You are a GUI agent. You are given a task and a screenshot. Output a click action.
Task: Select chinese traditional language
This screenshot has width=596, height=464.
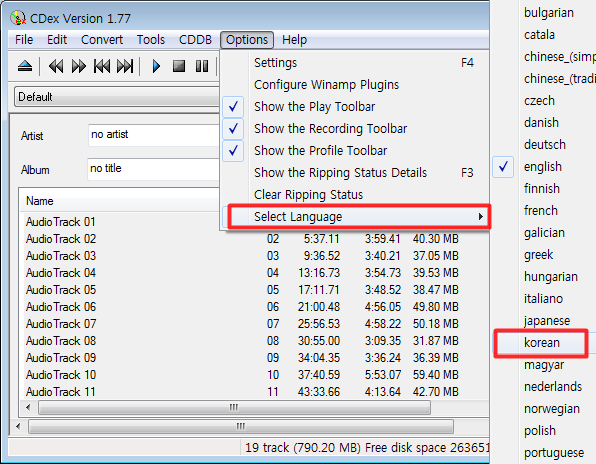point(560,79)
